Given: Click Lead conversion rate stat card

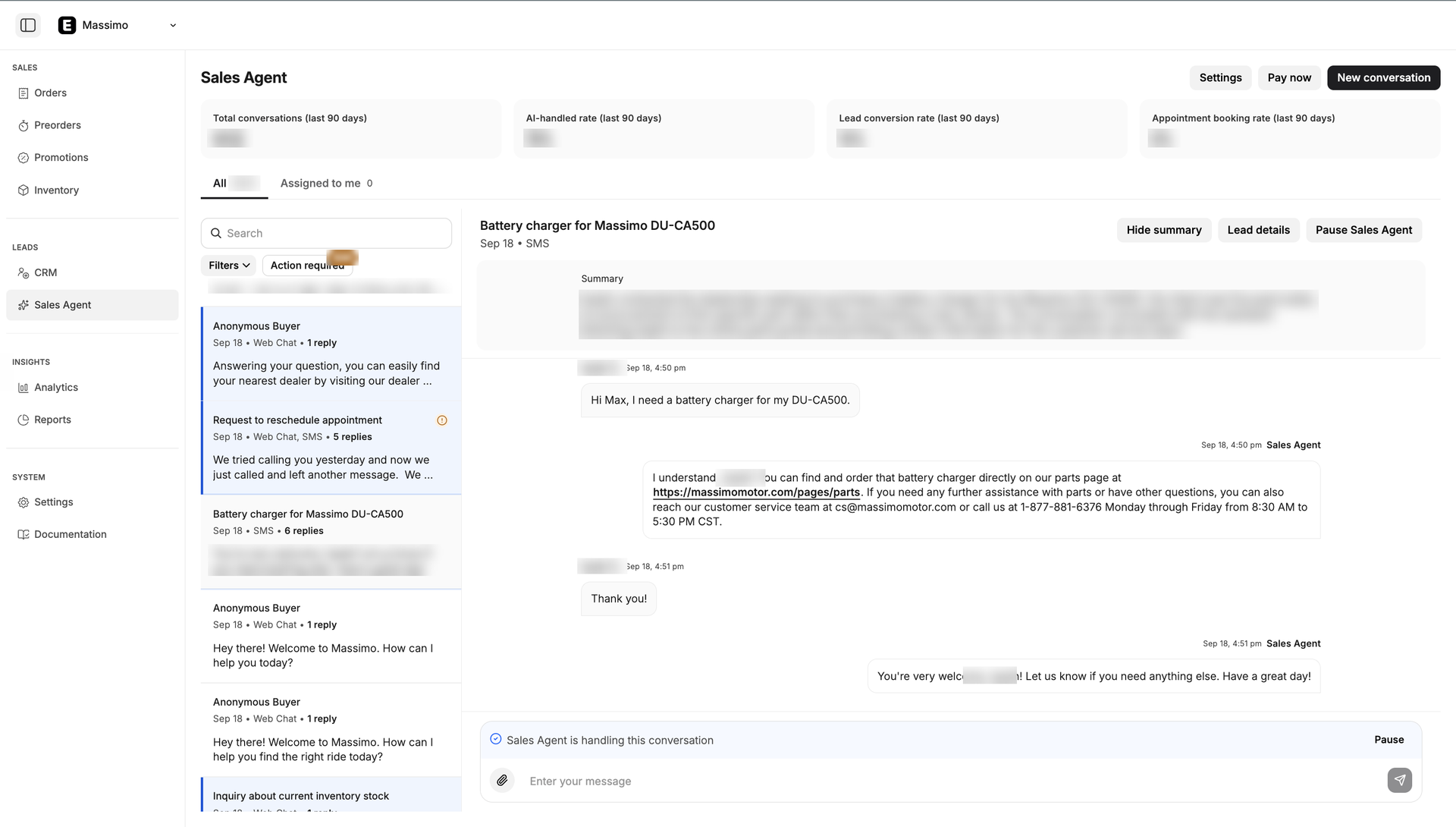Looking at the screenshot, I should pos(977,129).
